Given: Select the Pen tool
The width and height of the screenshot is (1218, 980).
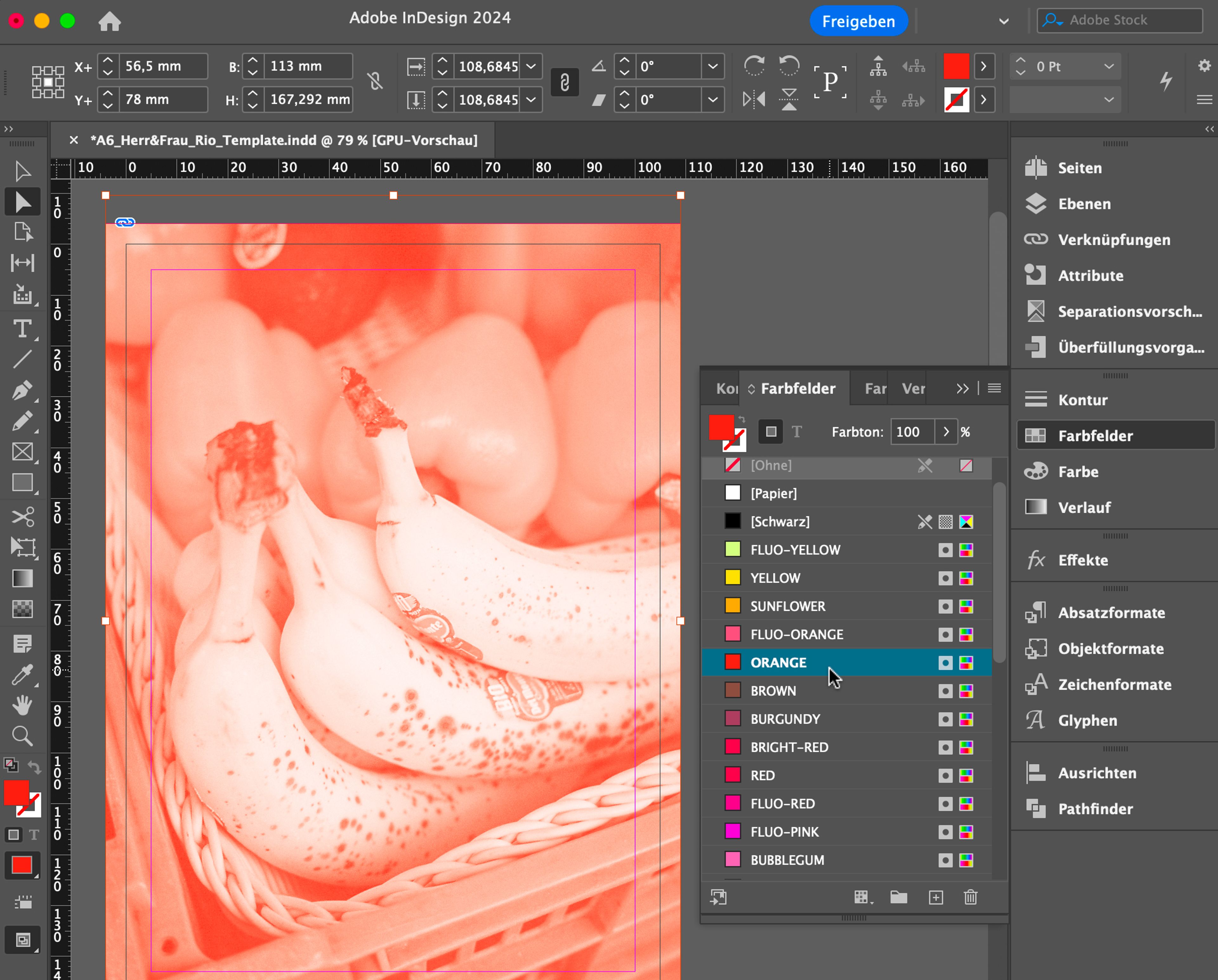Looking at the screenshot, I should (x=22, y=391).
